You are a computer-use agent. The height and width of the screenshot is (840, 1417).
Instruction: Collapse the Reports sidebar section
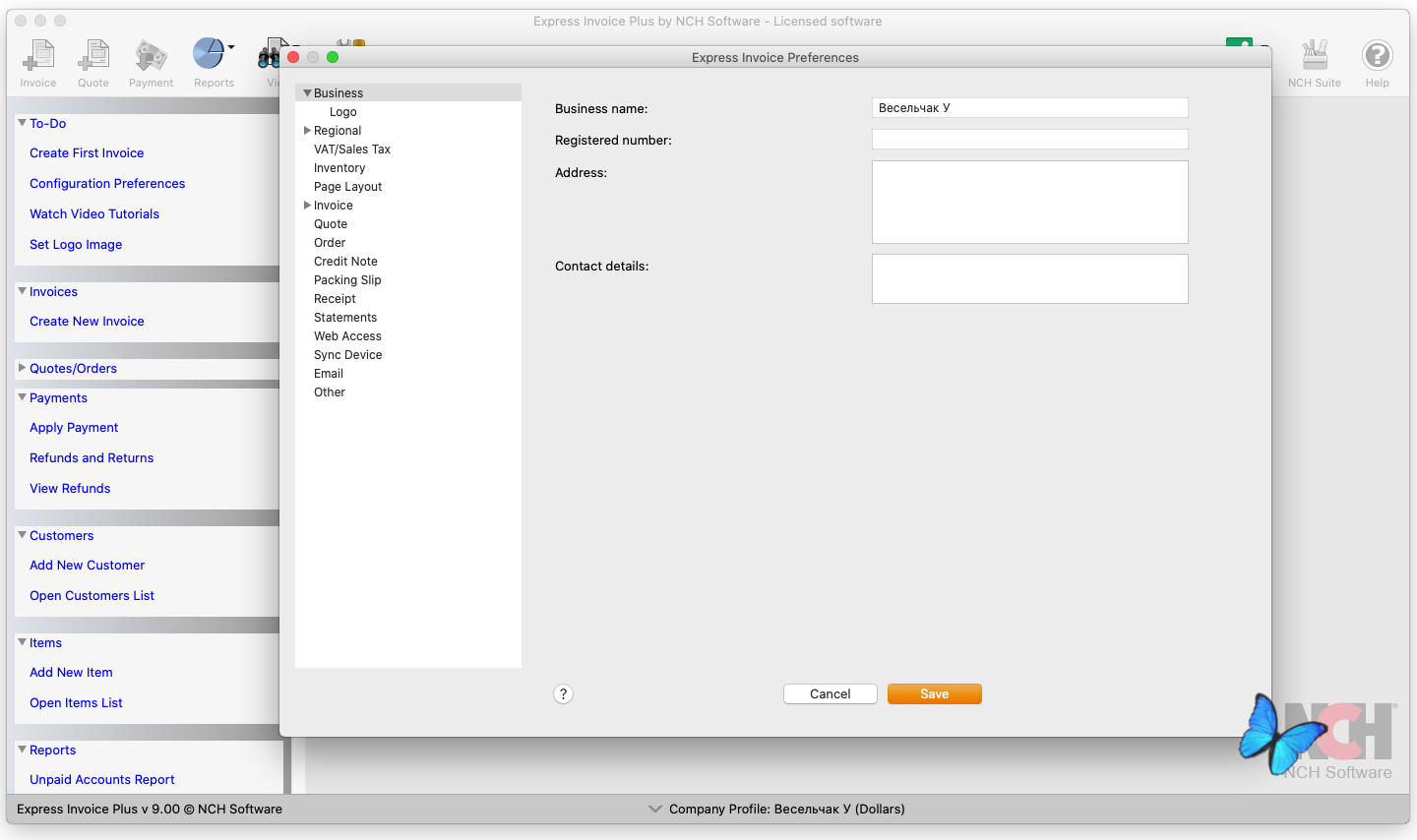coord(22,750)
